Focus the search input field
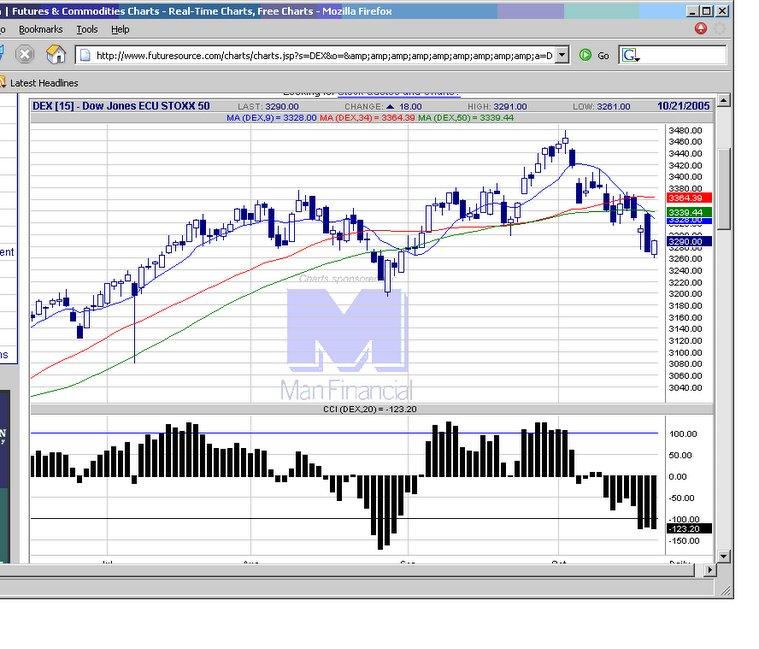 (683, 55)
